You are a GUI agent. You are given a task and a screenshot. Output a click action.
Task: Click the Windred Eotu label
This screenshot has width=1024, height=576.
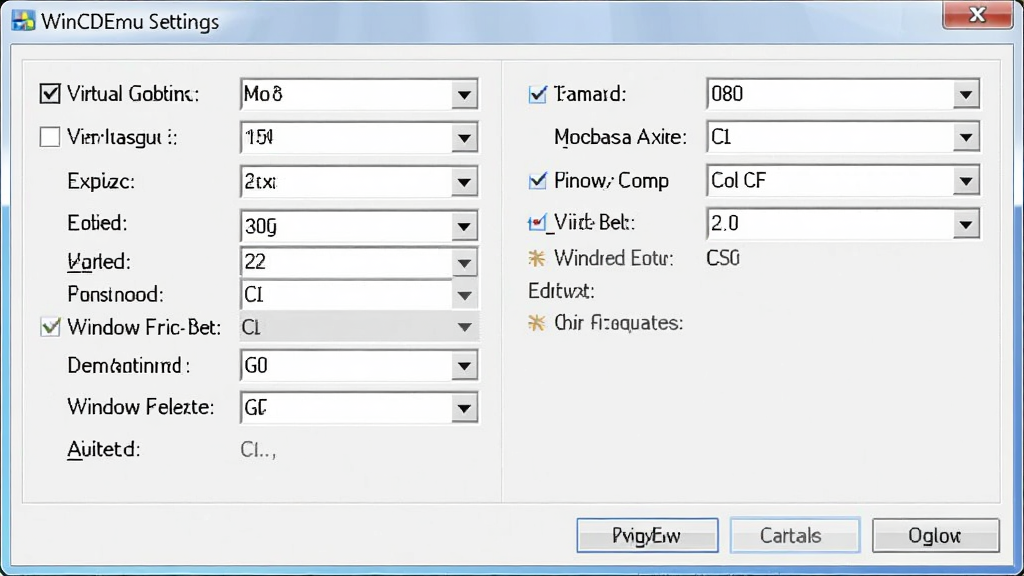pyautogui.click(x=613, y=259)
